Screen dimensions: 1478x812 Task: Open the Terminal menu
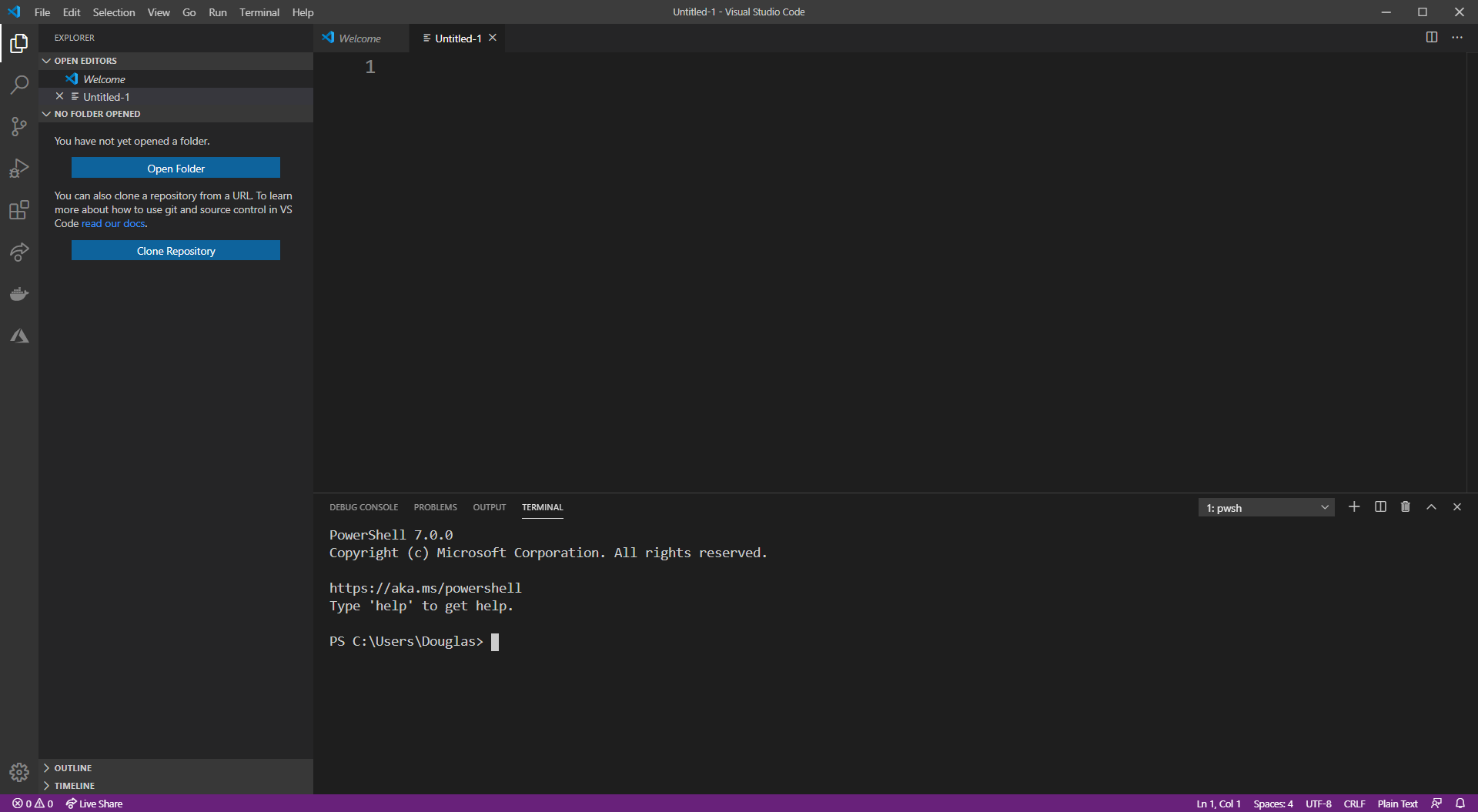(x=259, y=12)
